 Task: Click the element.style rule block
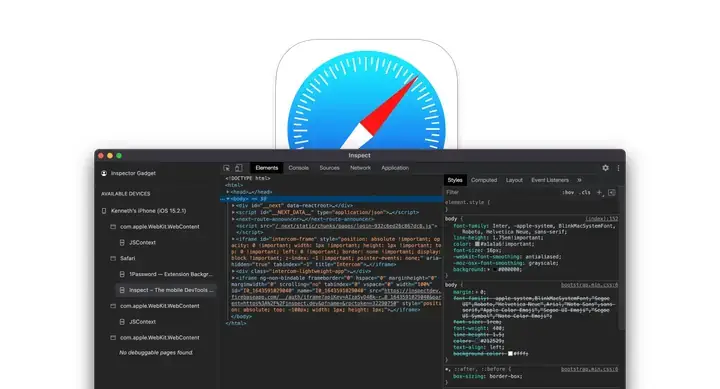pos(531,206)
